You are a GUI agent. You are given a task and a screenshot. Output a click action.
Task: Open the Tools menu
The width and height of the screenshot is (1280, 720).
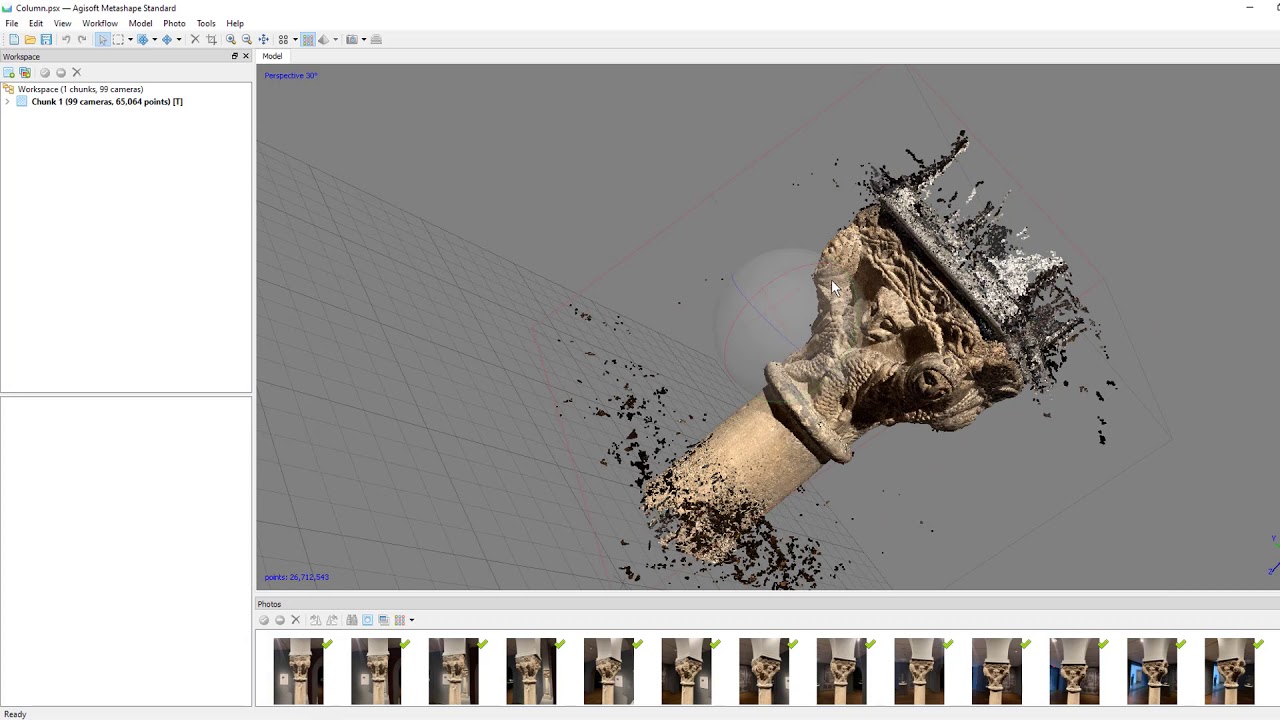(x=206, y=23)
